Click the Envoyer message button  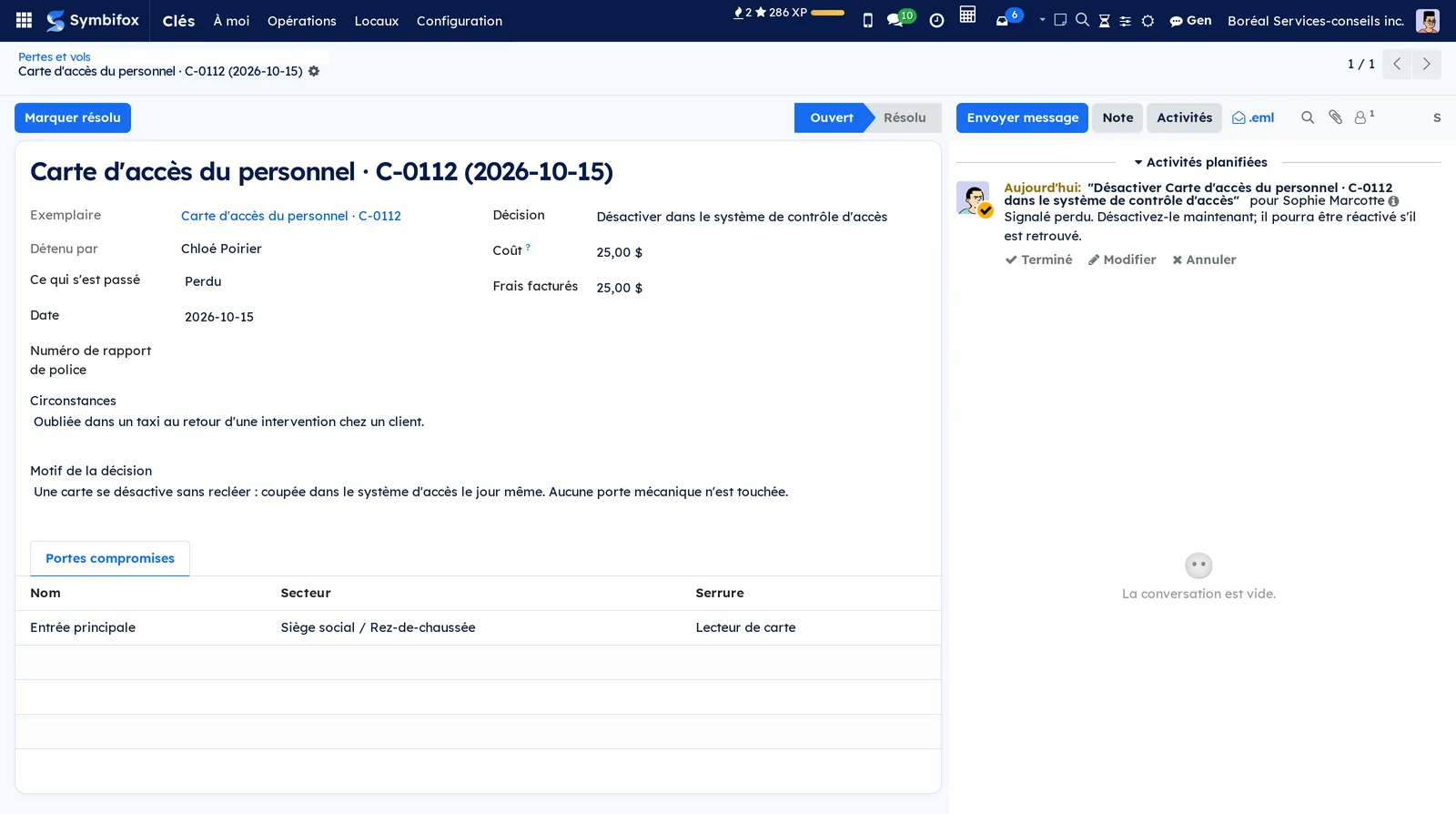pyautogui.click(x=1022, y=117)
